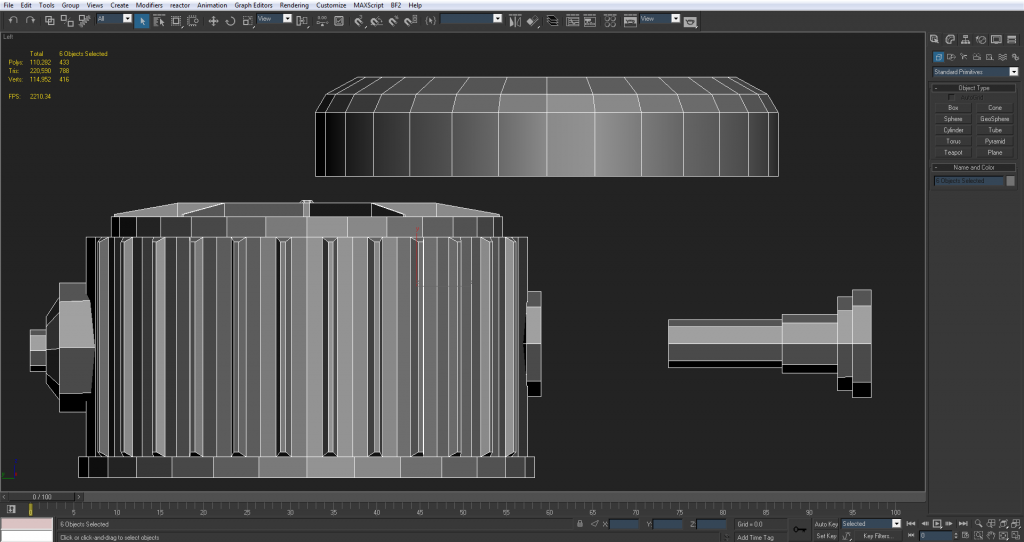Screen dimensions: 1024x542
Task: Toggle the selection lock padlock
Action: click(x=581, y=524)
